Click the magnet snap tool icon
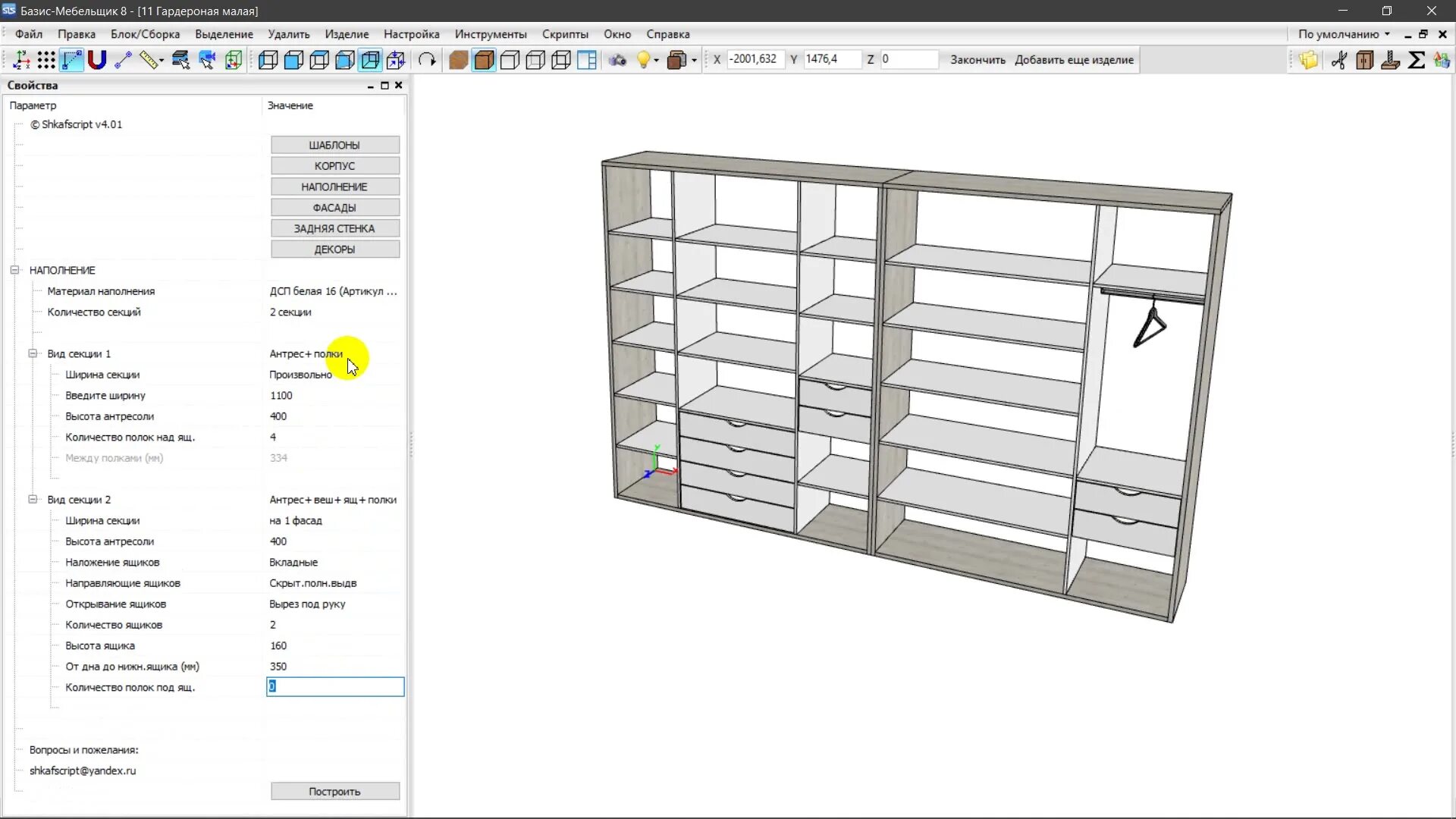This screenshot has width=1456, height=819. tap(97, 60)
